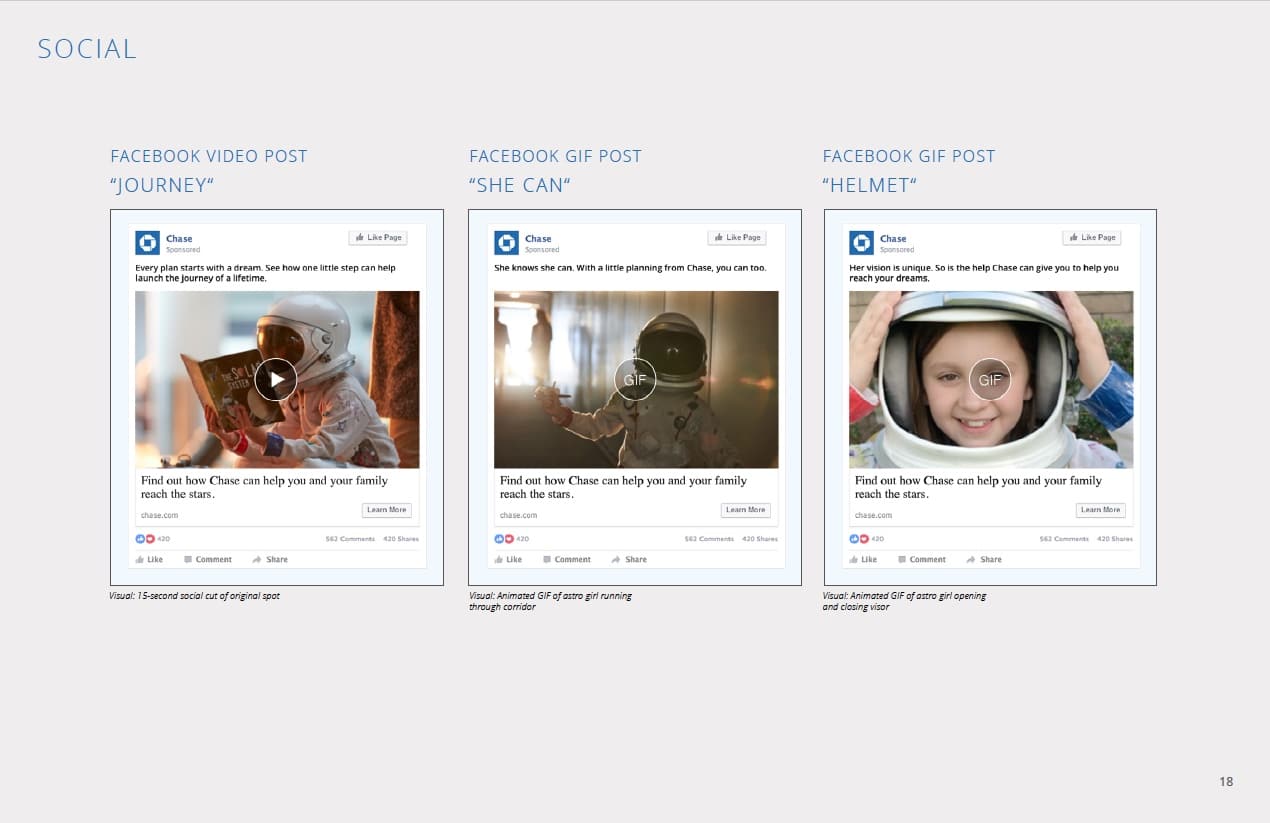The width and height of the screenshot is (1270, 823).
Task: Click 'Her vision is unique' post text
Action: [x=984, y=273]
